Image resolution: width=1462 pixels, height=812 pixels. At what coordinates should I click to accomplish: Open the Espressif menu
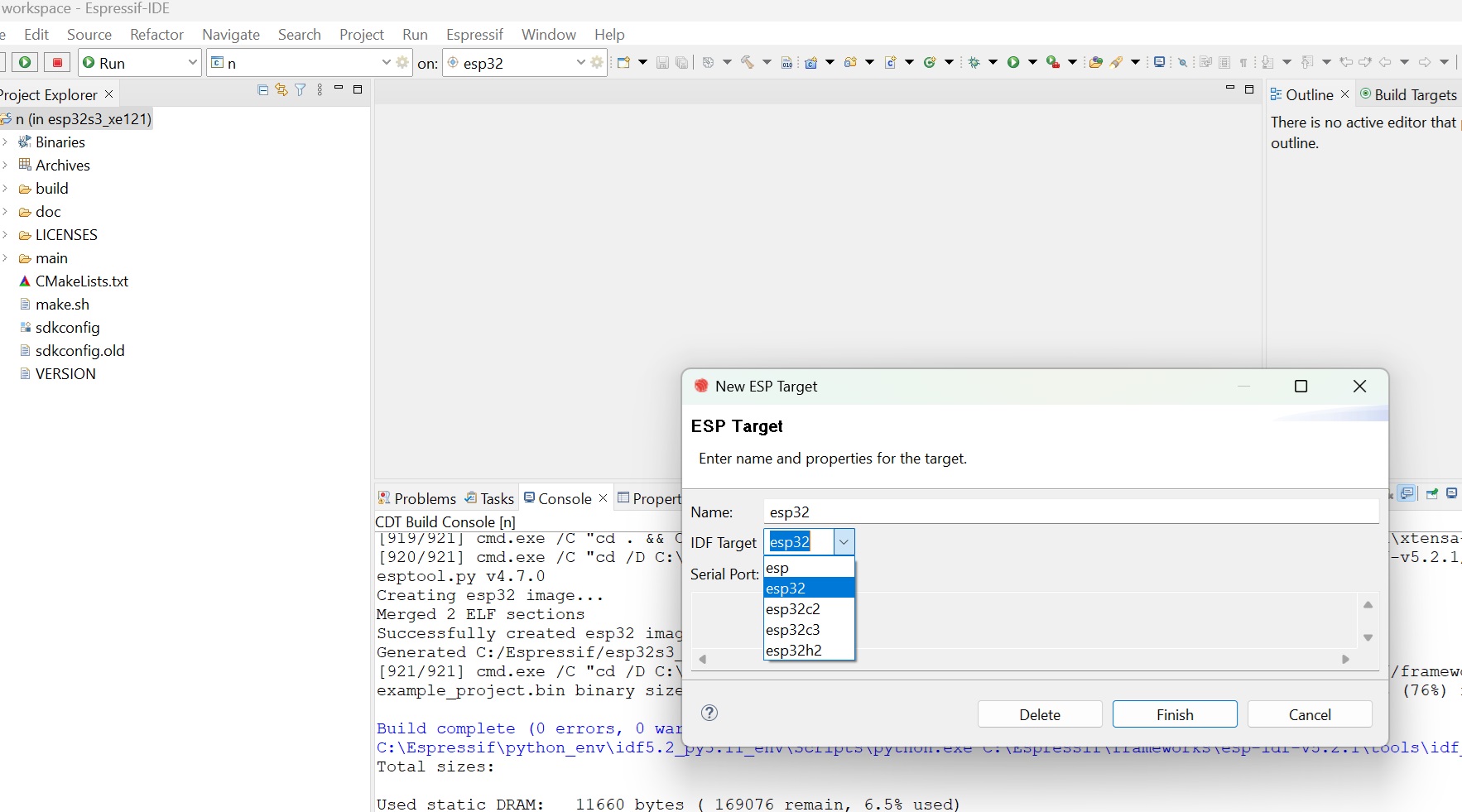(474, 34)
